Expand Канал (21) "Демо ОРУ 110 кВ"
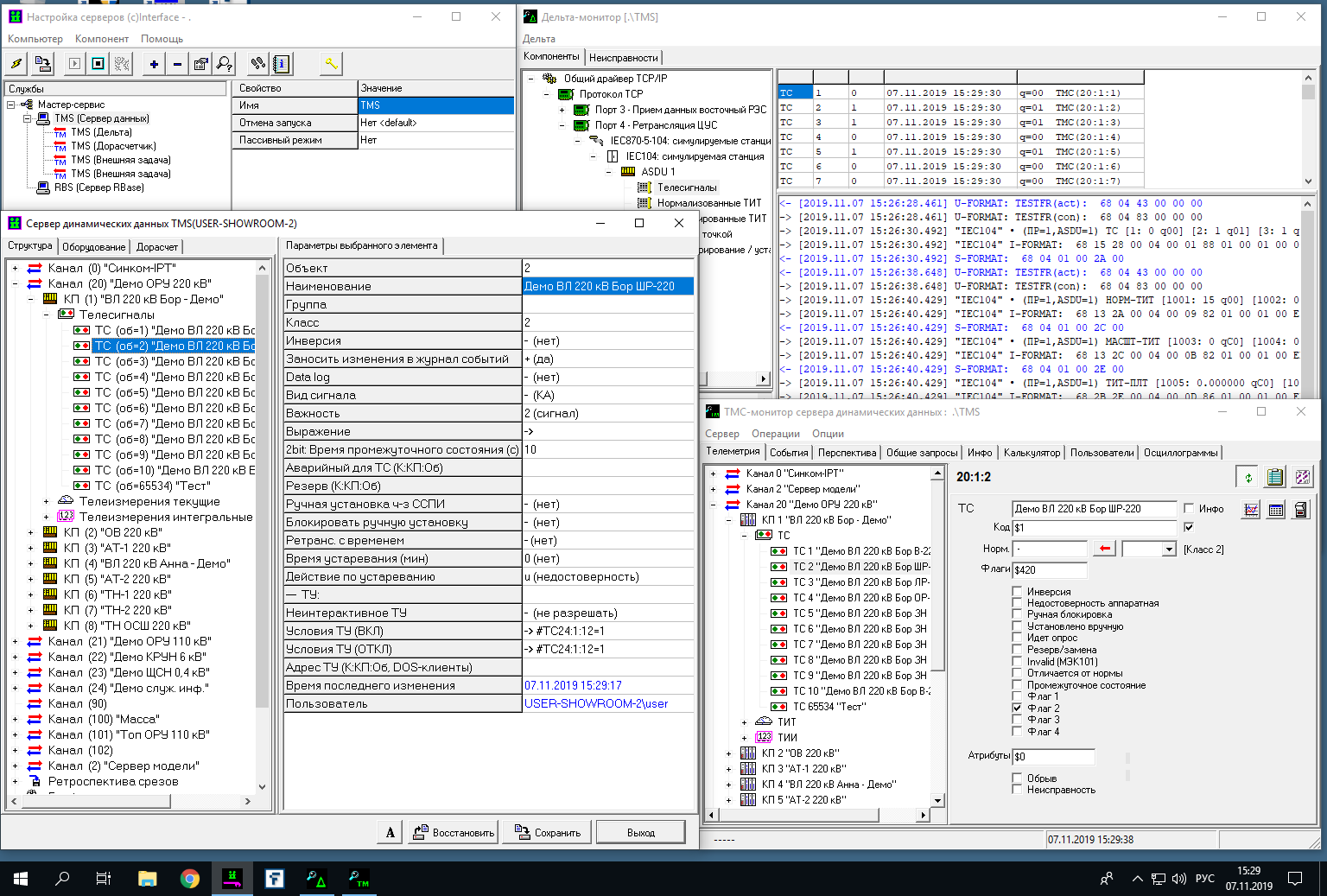This screenshot has height=896, width=1327. click(x=15, y=642)
